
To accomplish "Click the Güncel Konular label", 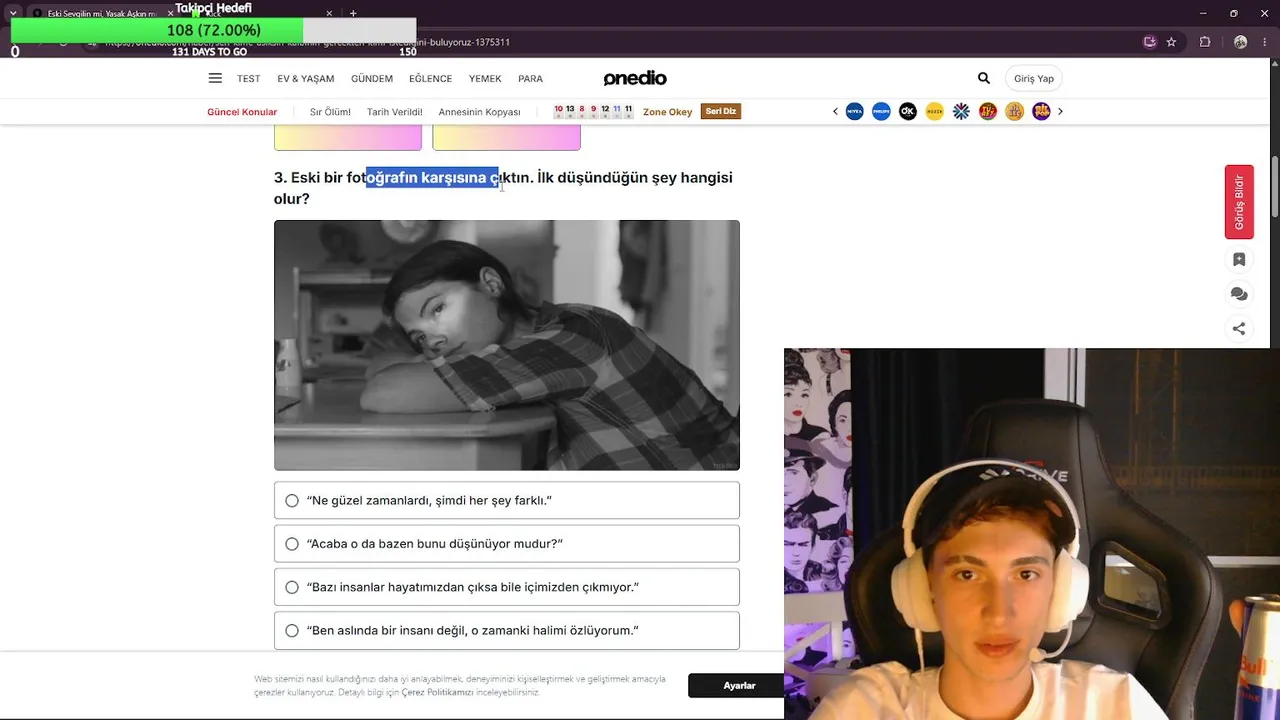I will click(x=242, y=112).
